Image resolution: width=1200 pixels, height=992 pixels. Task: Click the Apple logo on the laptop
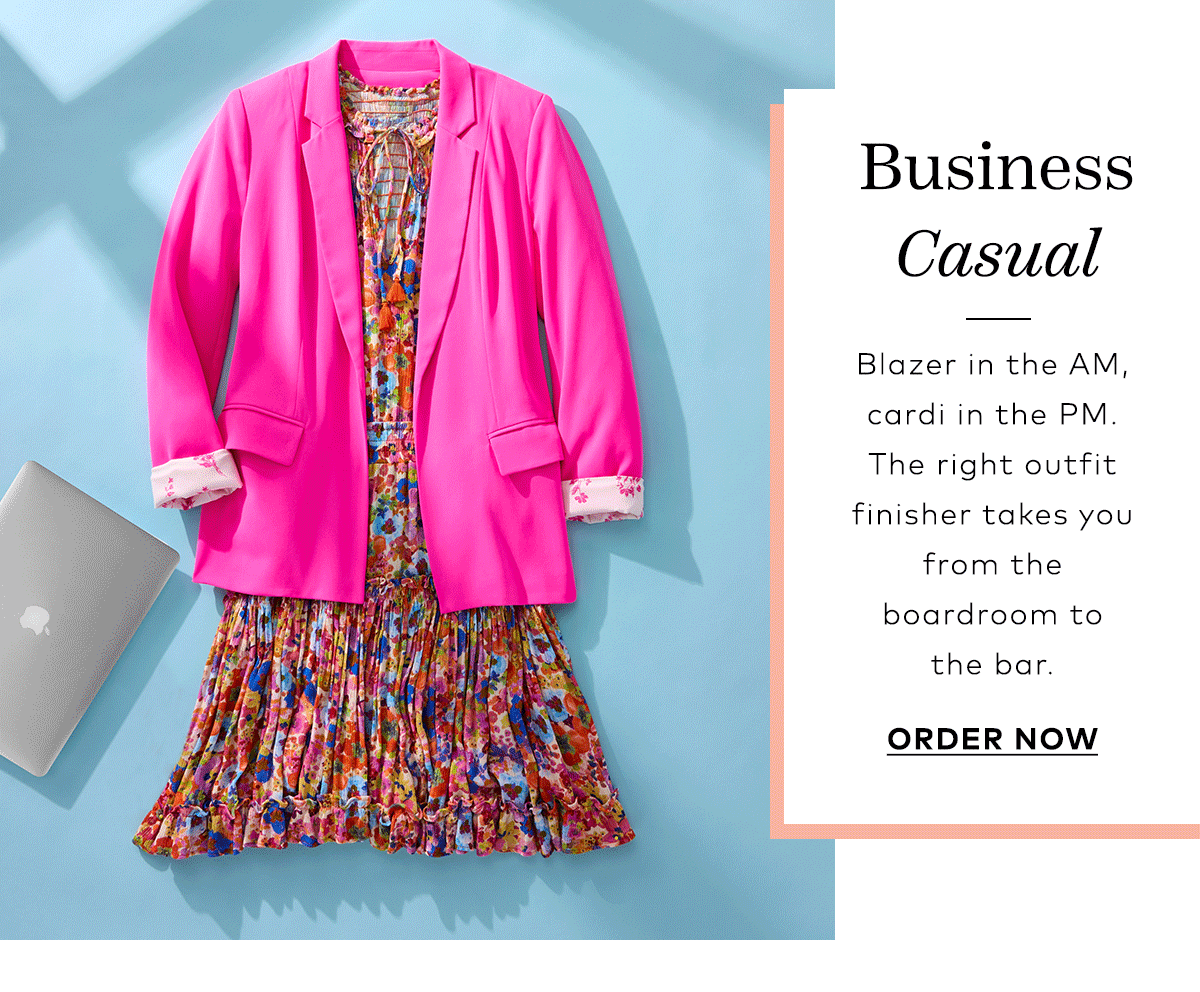click(34, 619)
